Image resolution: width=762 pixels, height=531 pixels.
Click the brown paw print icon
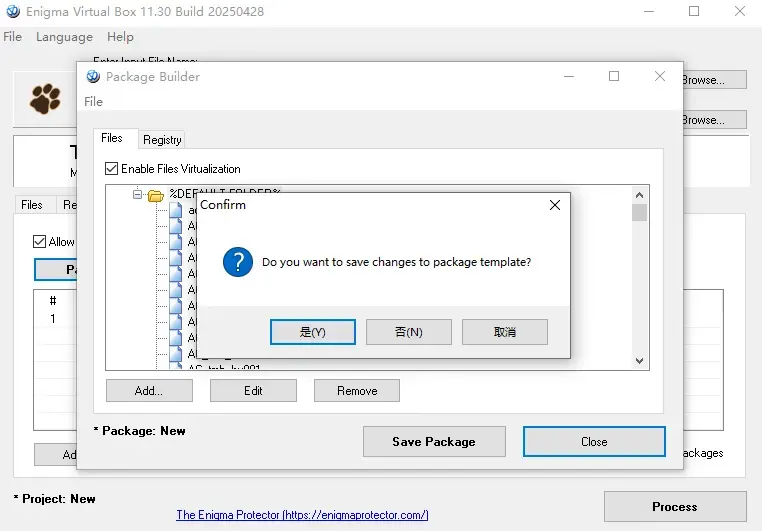(x=45, y=99)
